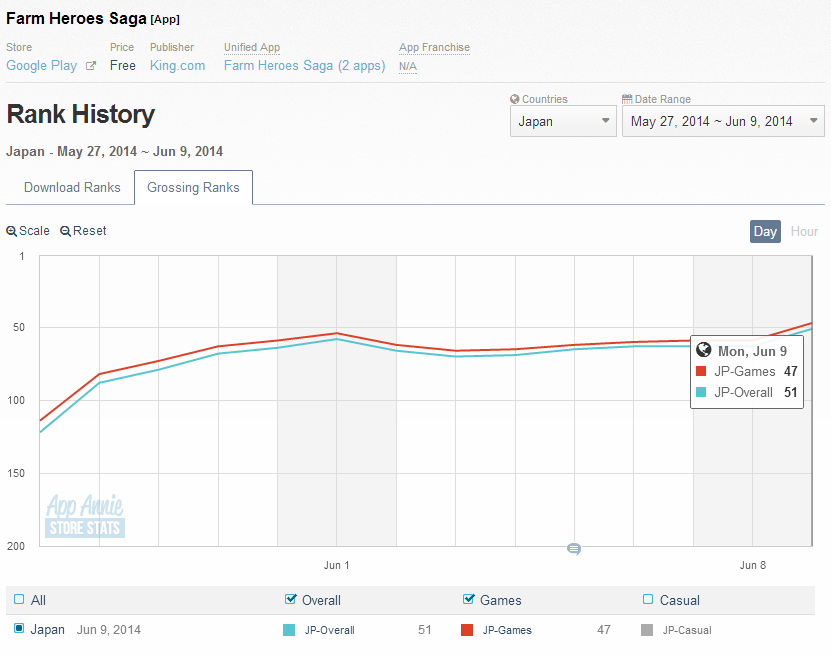831x655 pixels.
Task: Uncheck the Games checkbox
Action: pos(468,599)
